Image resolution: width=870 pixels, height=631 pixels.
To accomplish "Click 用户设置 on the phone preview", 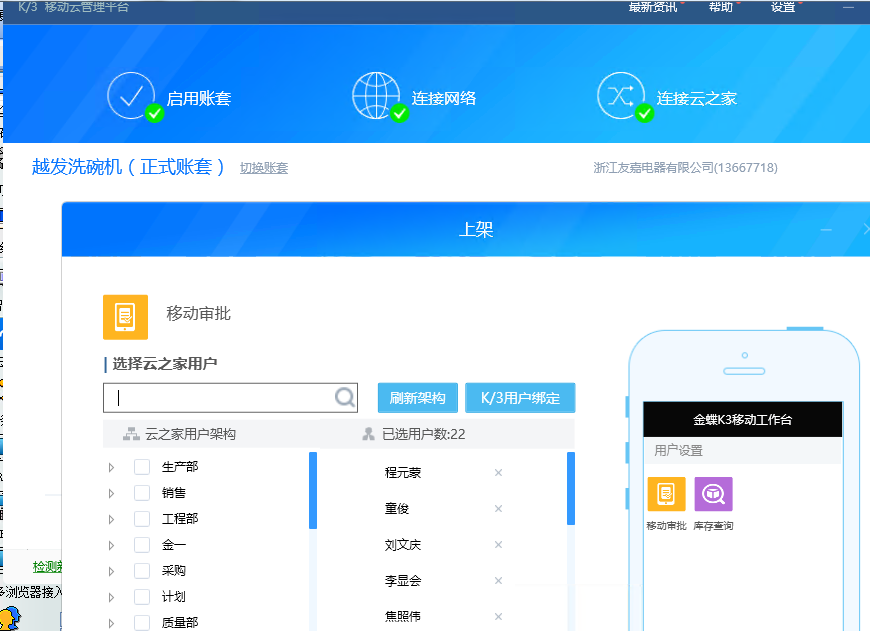I will coord(678,450).
